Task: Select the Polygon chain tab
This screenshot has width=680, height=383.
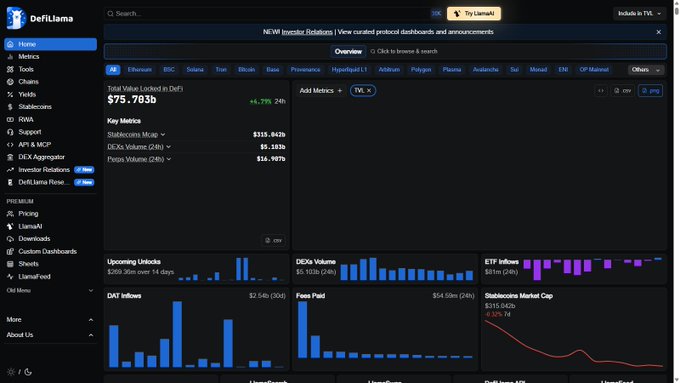Action: [421, 70]
